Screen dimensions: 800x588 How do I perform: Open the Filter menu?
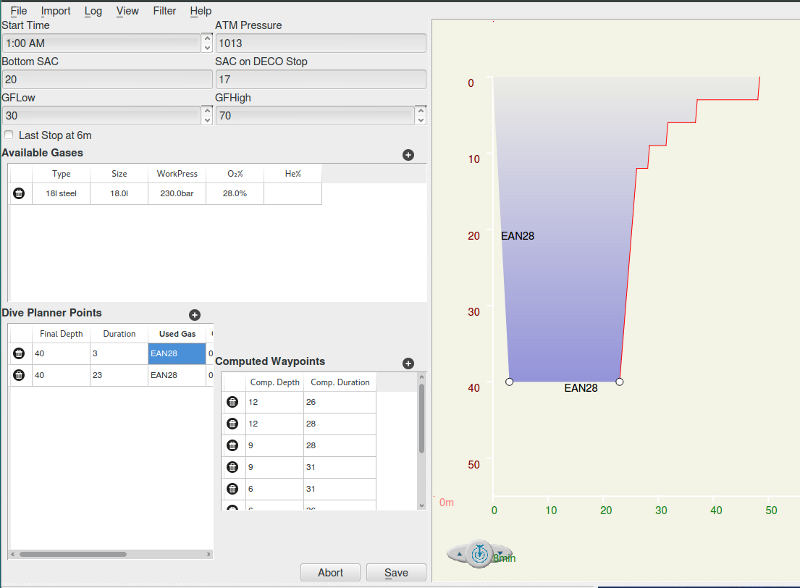[x=165, y=11]
